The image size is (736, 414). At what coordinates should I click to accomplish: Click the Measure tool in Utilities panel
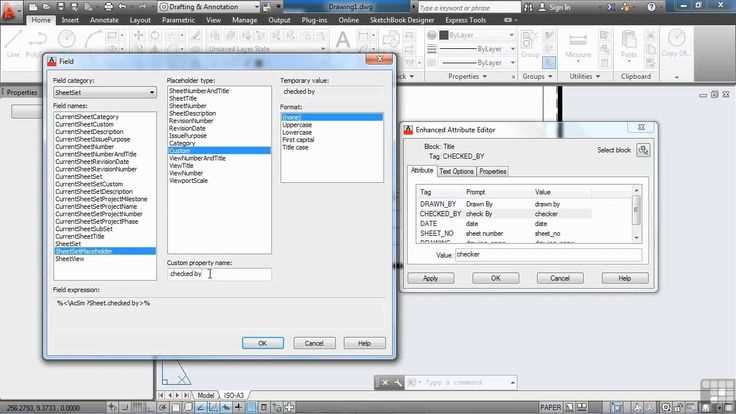click(578, 45)
